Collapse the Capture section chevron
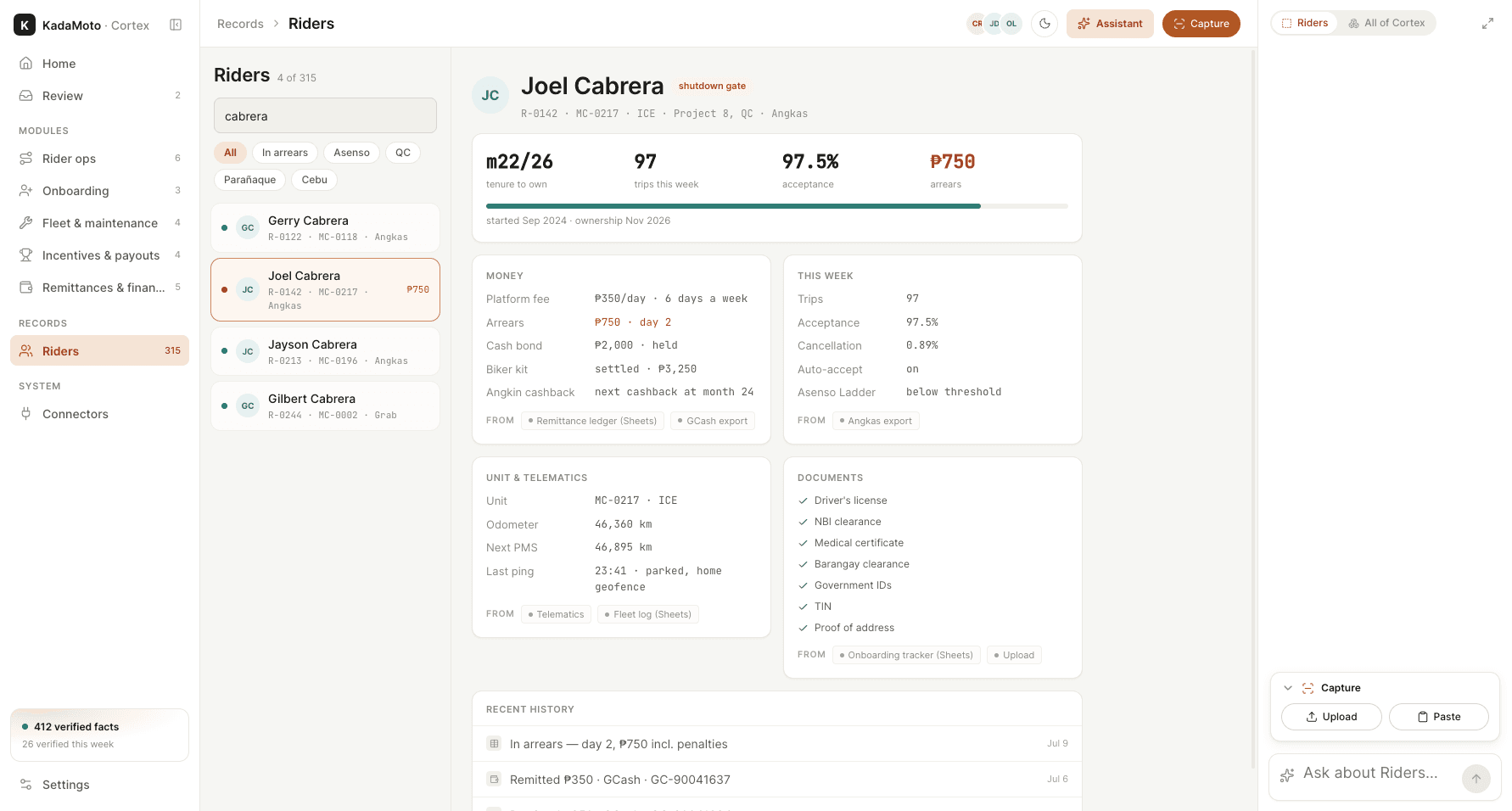This screenshot has width=1512, height=811. point(1288,688)
